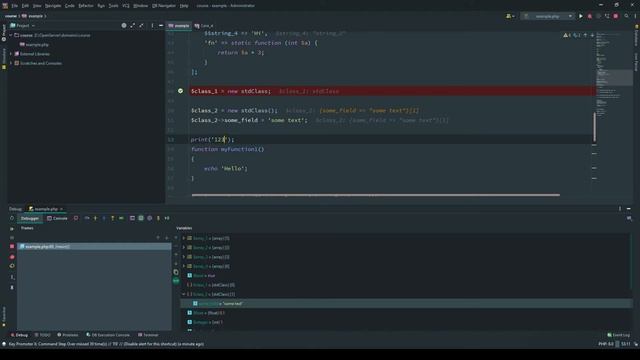Switch to the example editor tab

coord(179,25)
